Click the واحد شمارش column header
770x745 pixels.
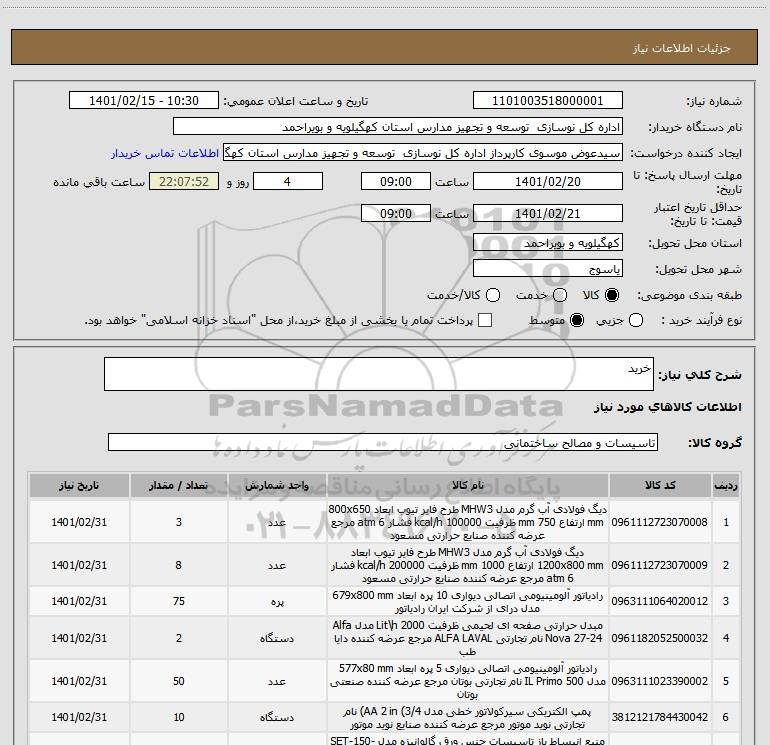coord(277,485)
